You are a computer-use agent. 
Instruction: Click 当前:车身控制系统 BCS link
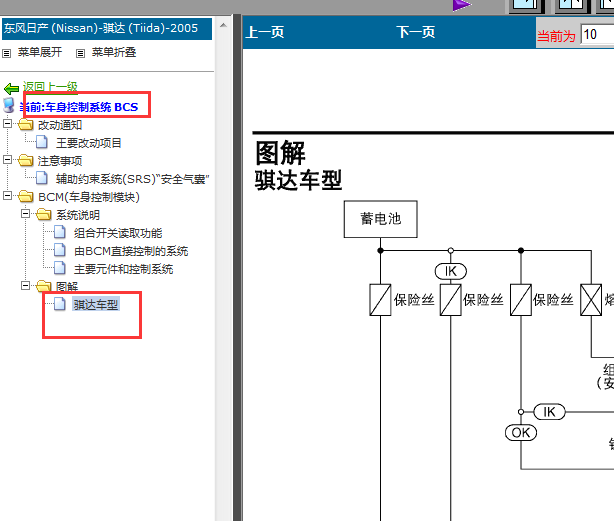79,107
